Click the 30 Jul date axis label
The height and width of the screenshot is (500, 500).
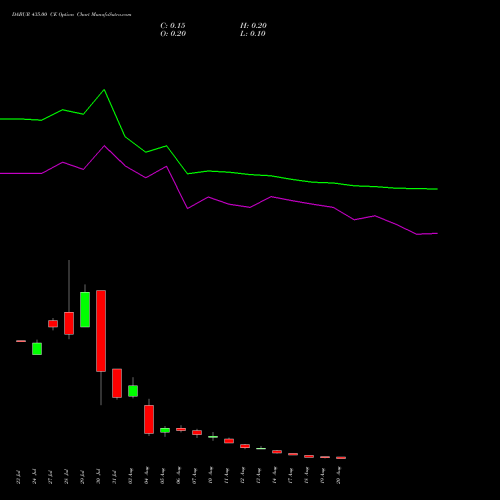98,477
